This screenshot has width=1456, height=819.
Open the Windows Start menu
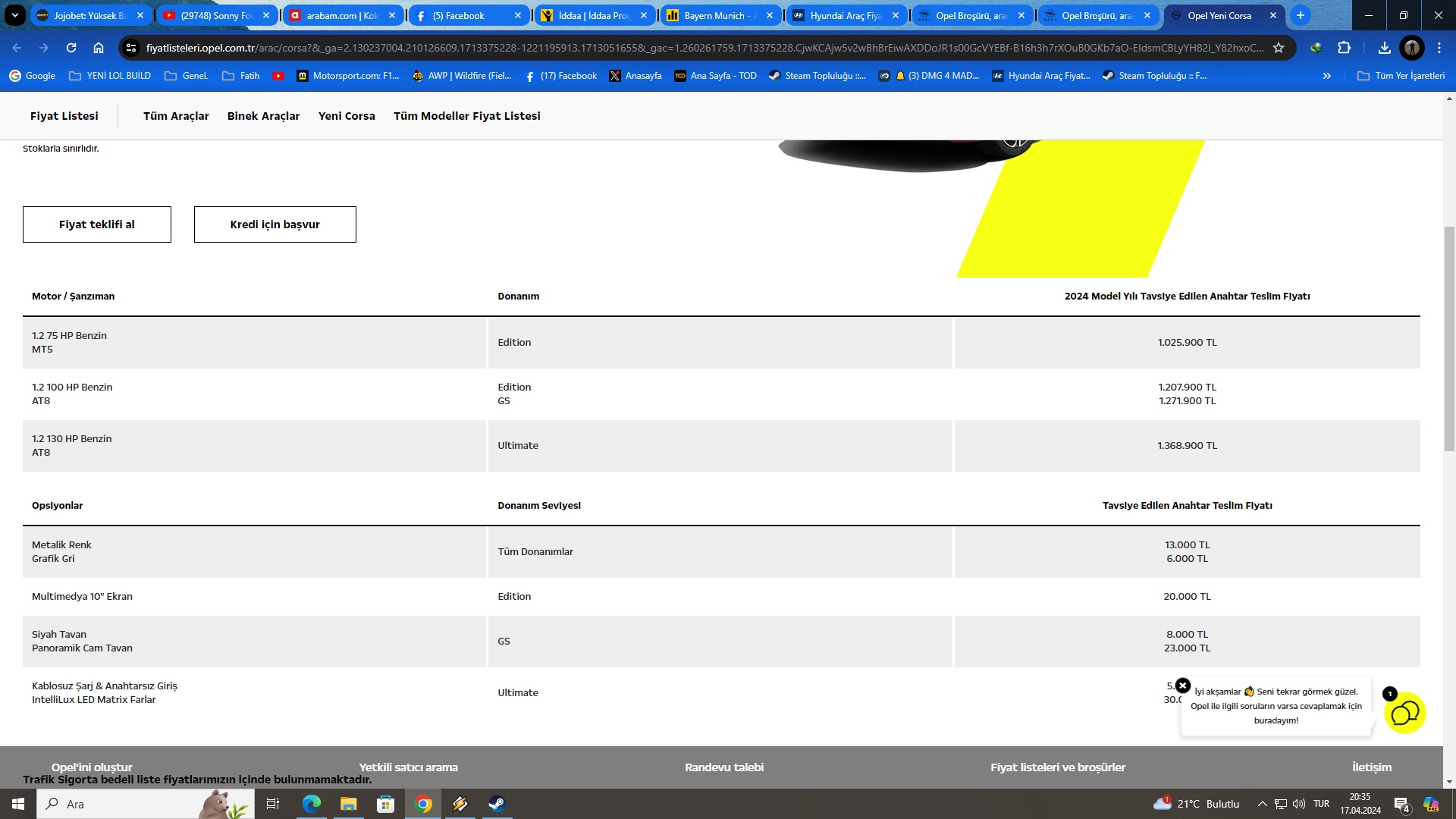click(x=18, y=804)
